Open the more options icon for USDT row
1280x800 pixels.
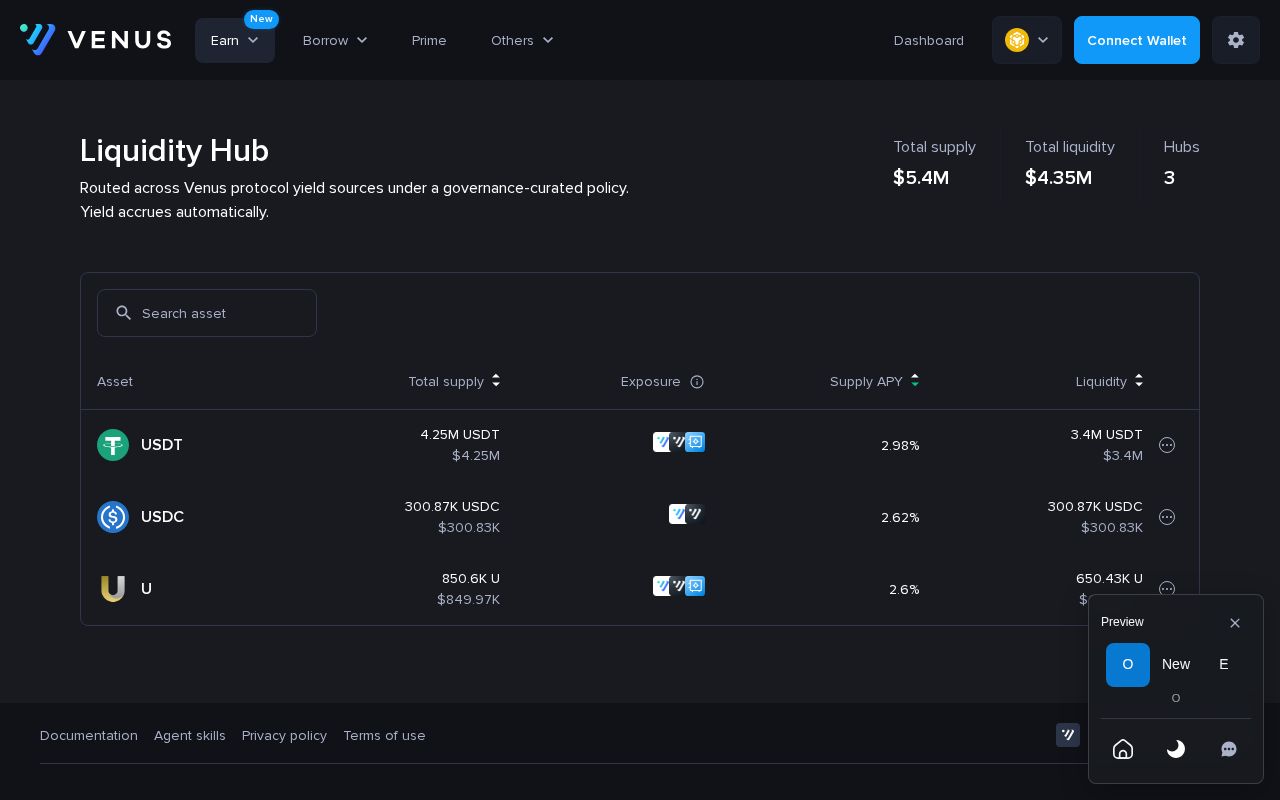click(x=1167, y=445)
